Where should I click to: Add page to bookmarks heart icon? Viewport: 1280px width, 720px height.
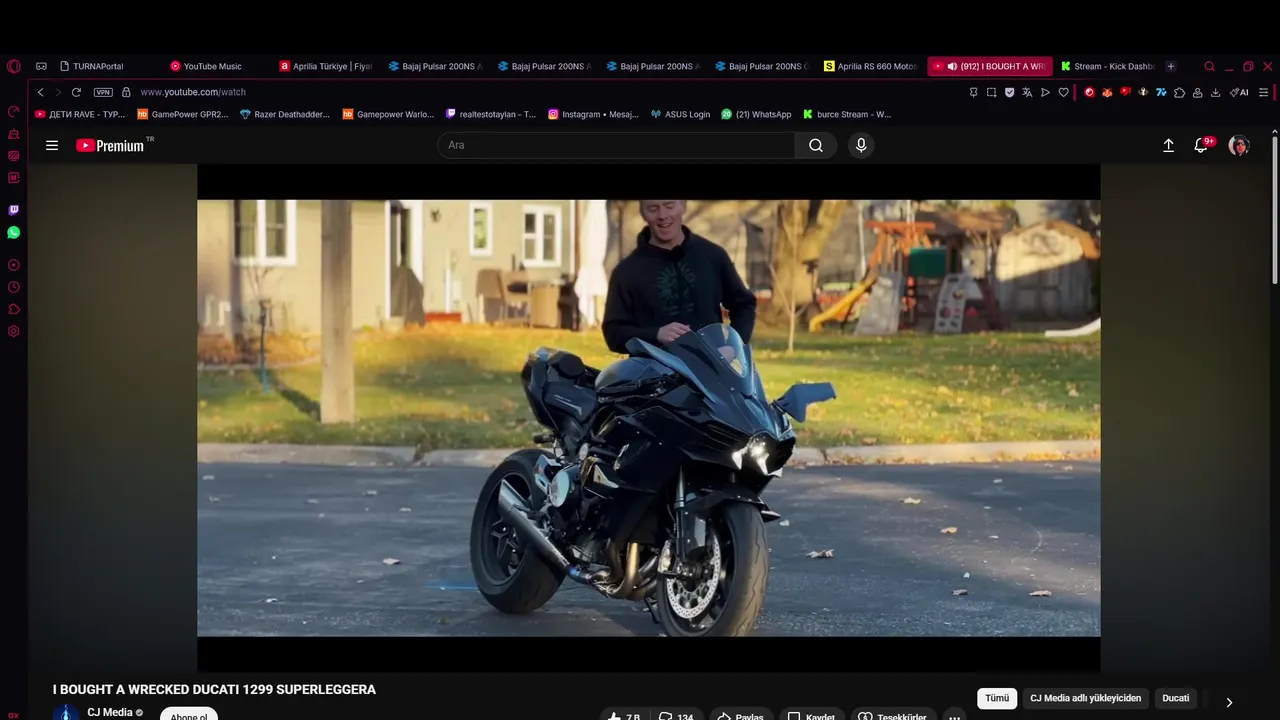coord(1063,92)
